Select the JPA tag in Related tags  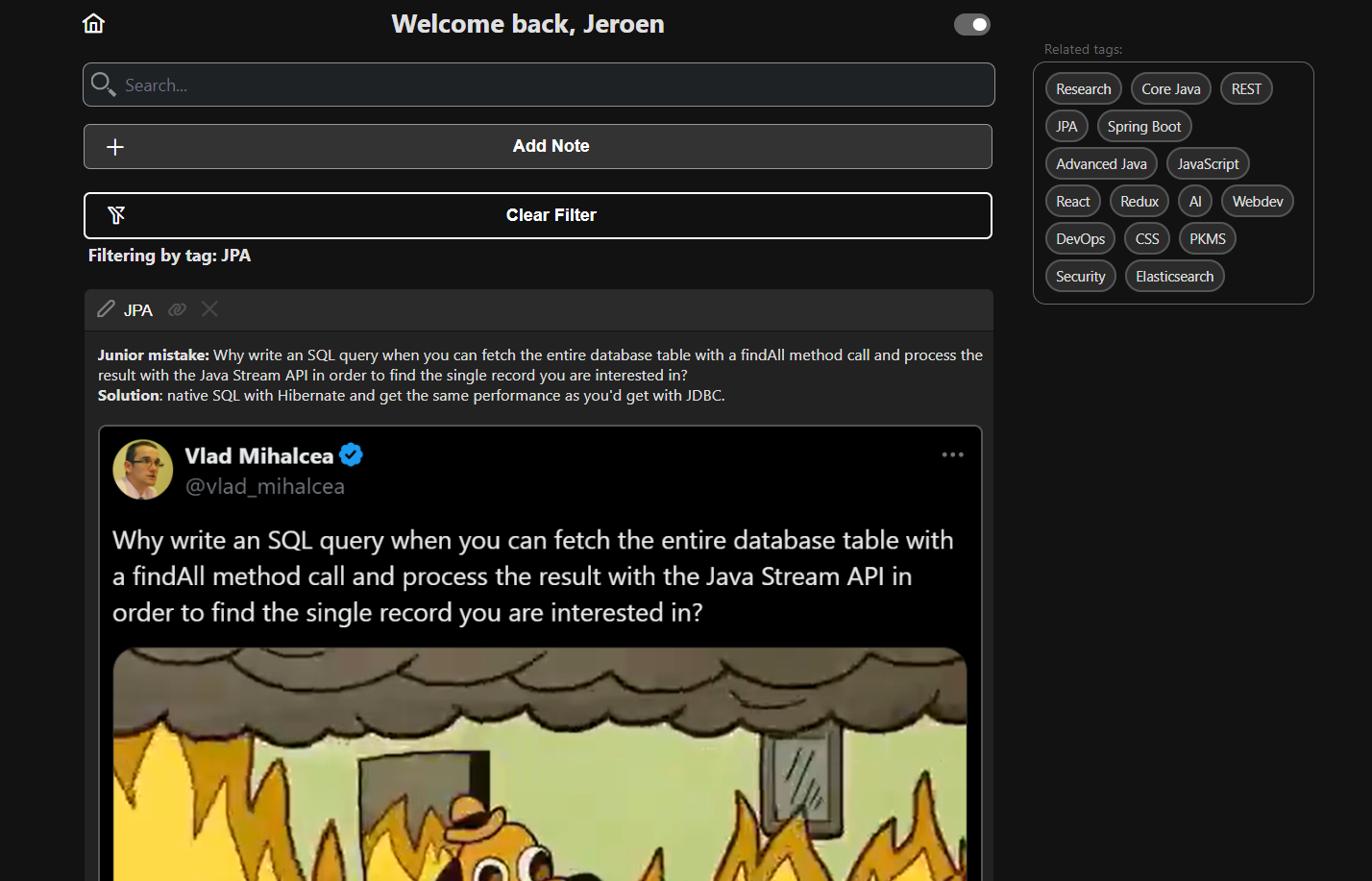(x=1066, y=126)
